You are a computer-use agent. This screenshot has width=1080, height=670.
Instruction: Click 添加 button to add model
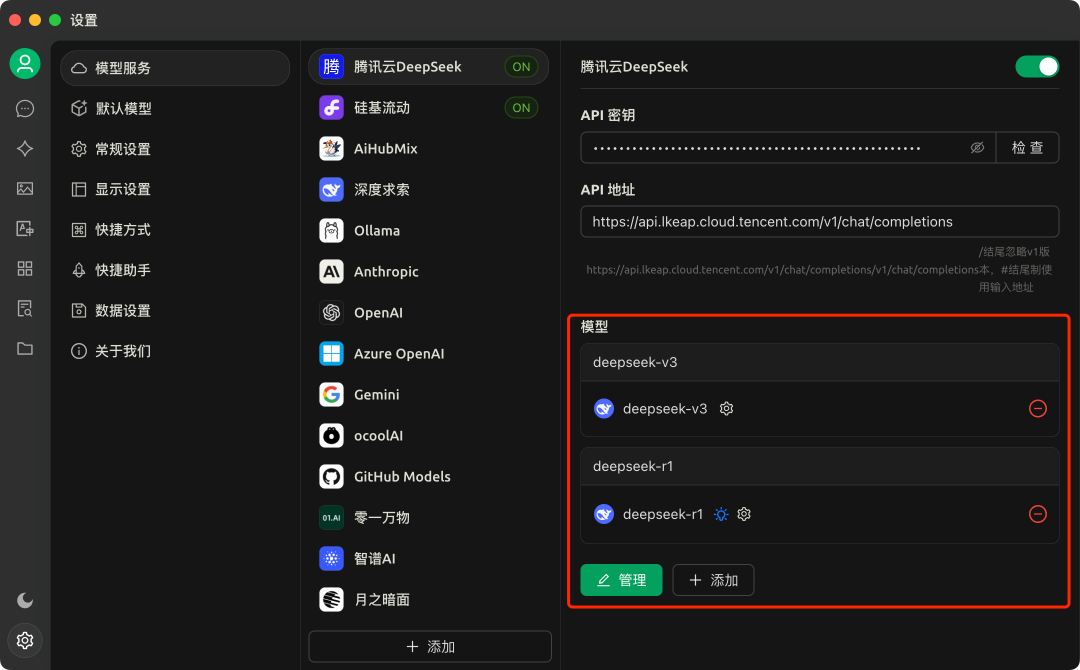coord(714,580)
